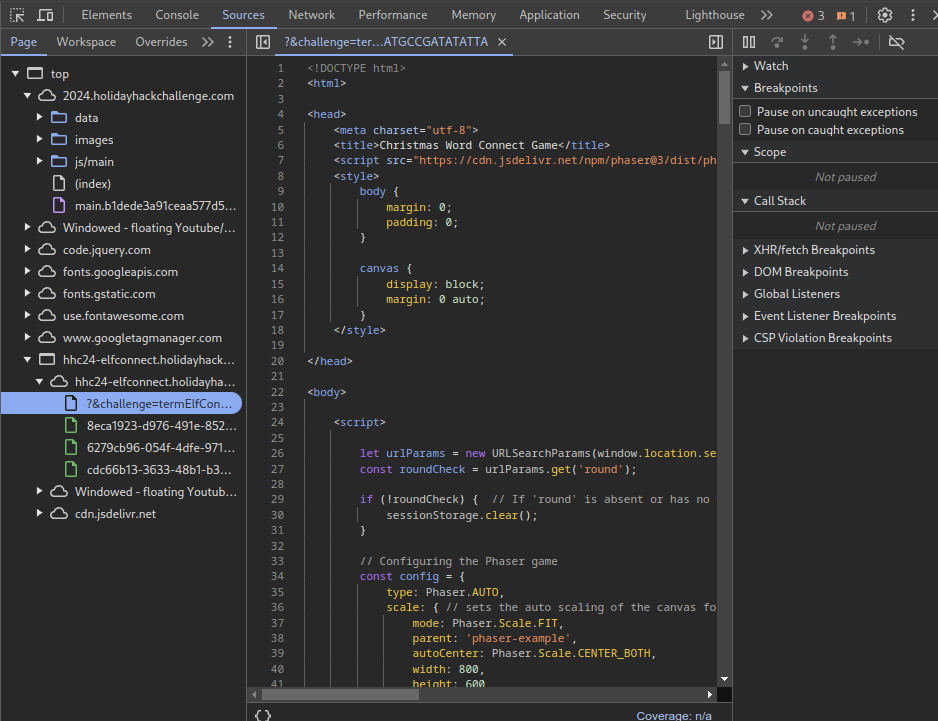Viewport: 938px width, 721px height.
Task: Close the ?&challenge=ter...ATGCCGATATATTA file tab
Action: point(502,42)
